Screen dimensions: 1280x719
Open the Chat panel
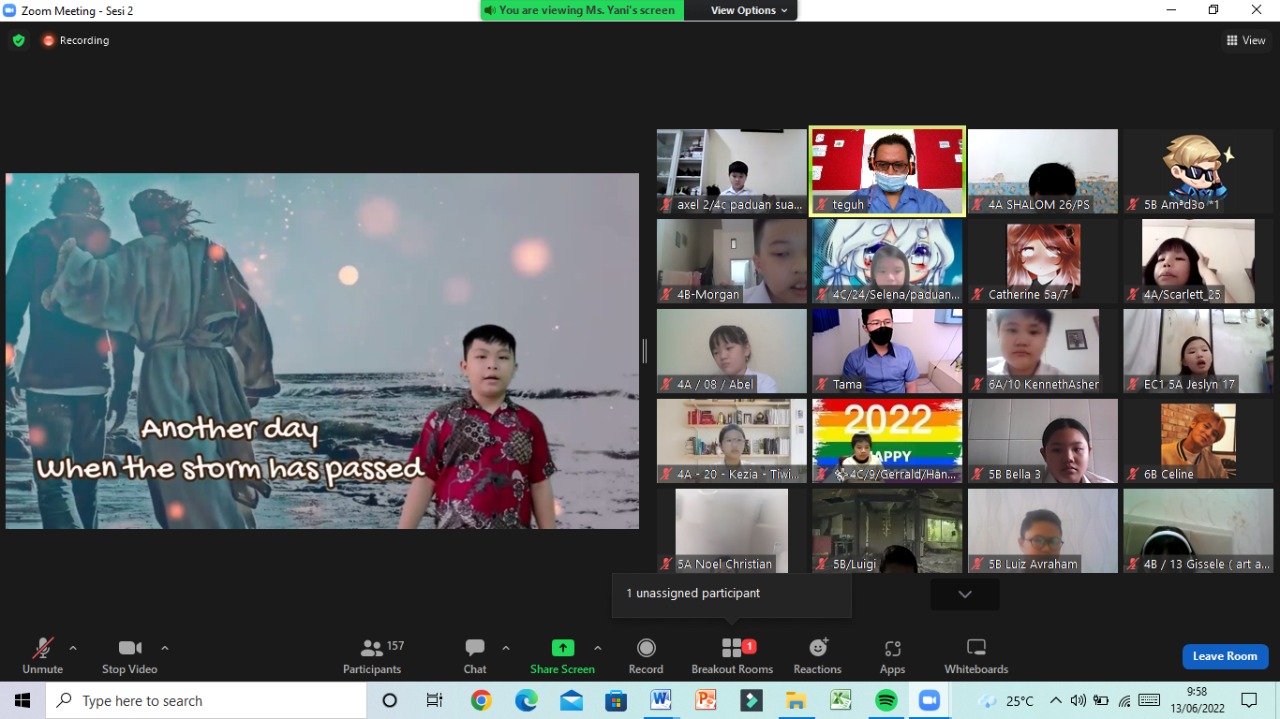(475, 656)
